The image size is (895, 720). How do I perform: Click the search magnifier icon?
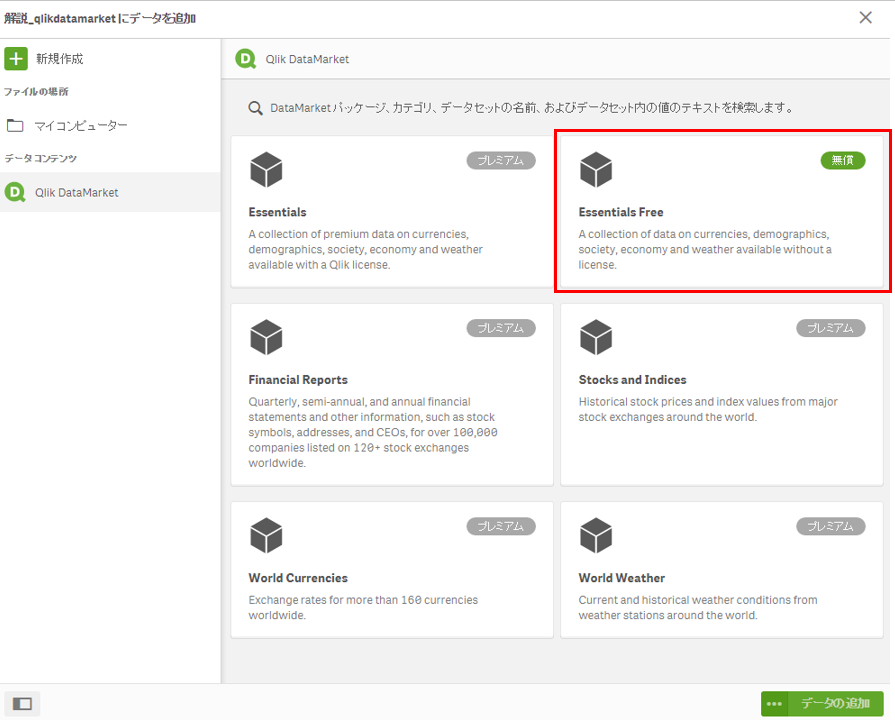[255, 108]
